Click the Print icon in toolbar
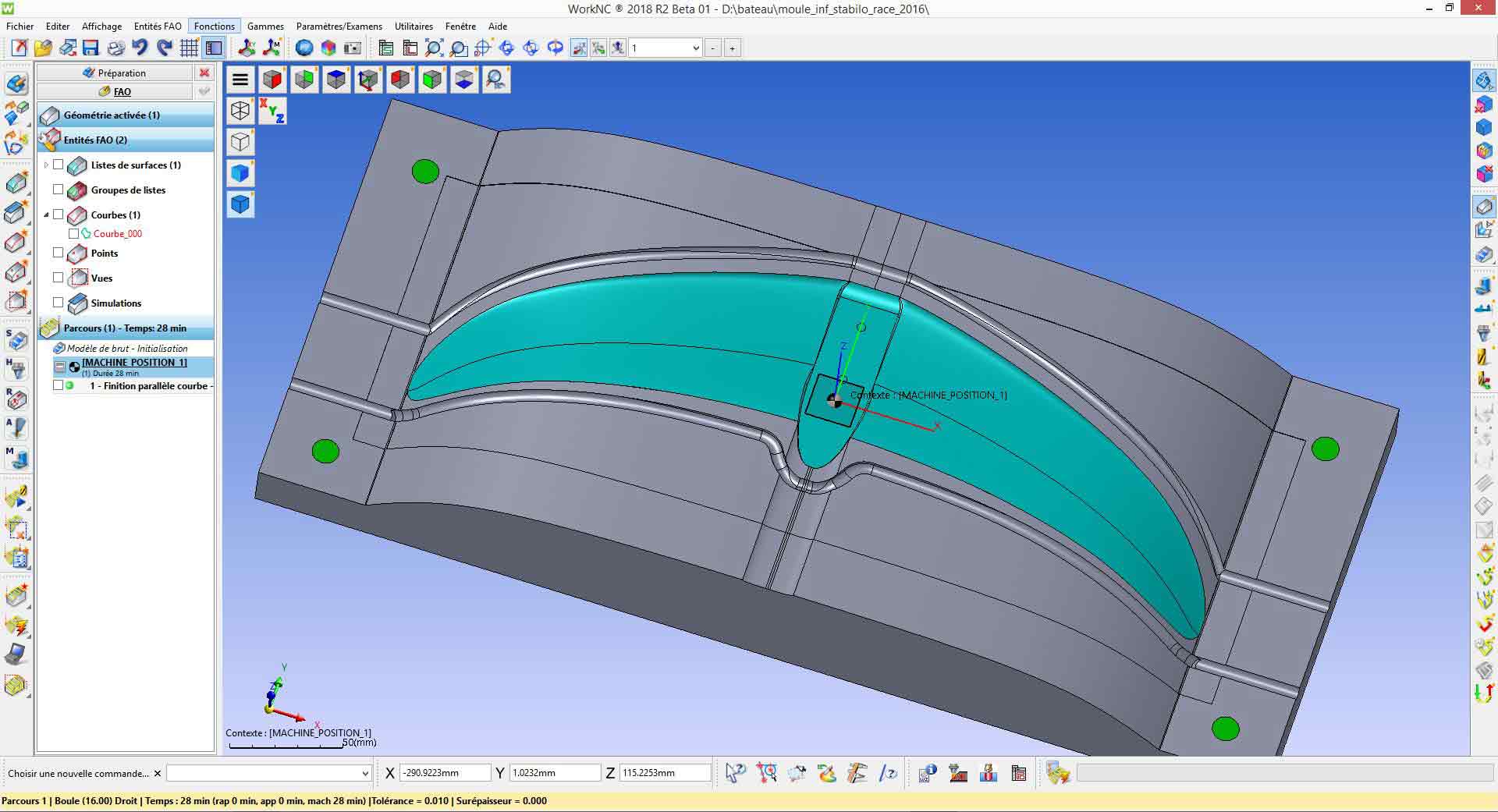 (x=115, y=48)
